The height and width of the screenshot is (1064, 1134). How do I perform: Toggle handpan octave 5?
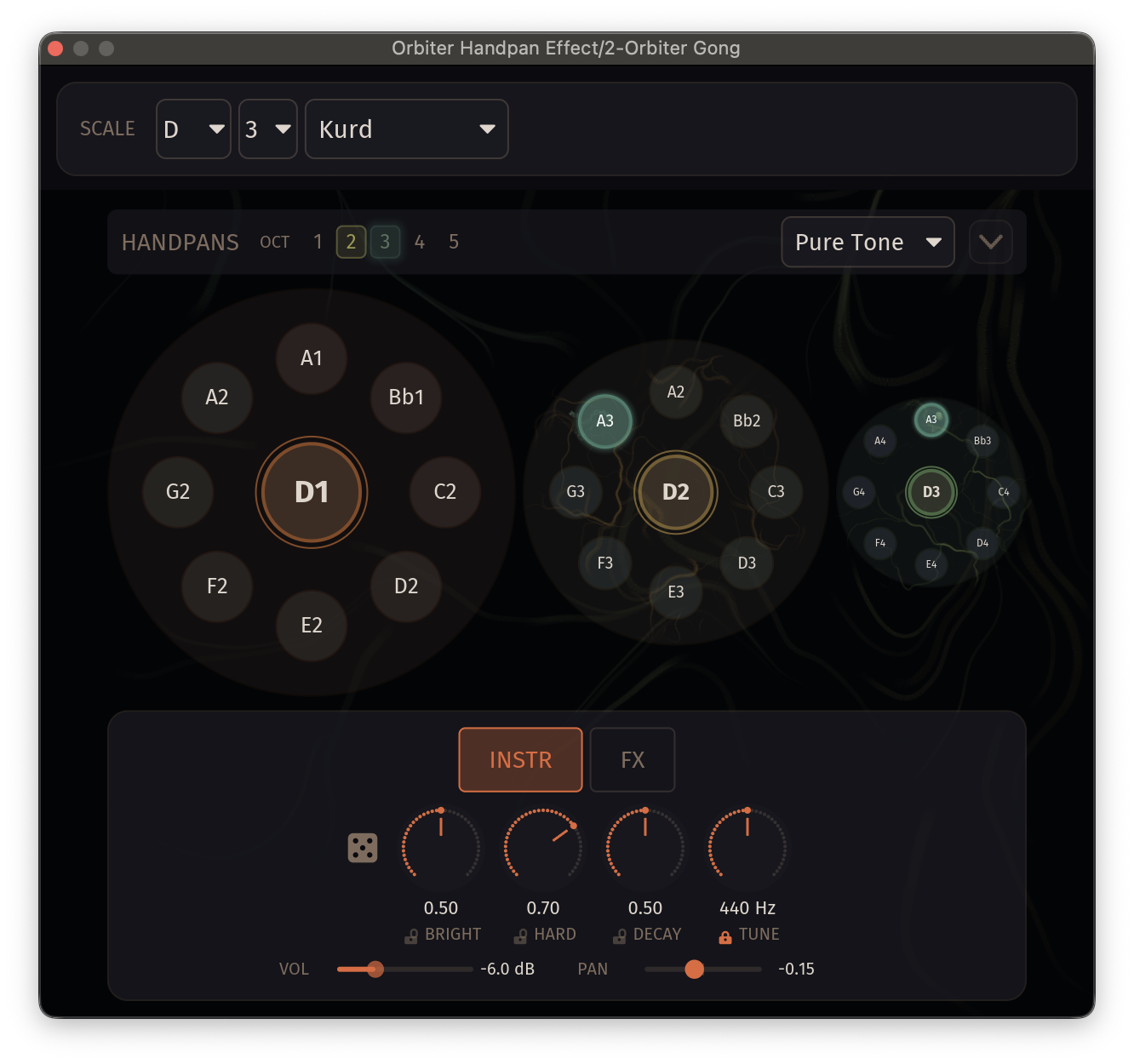454,242
